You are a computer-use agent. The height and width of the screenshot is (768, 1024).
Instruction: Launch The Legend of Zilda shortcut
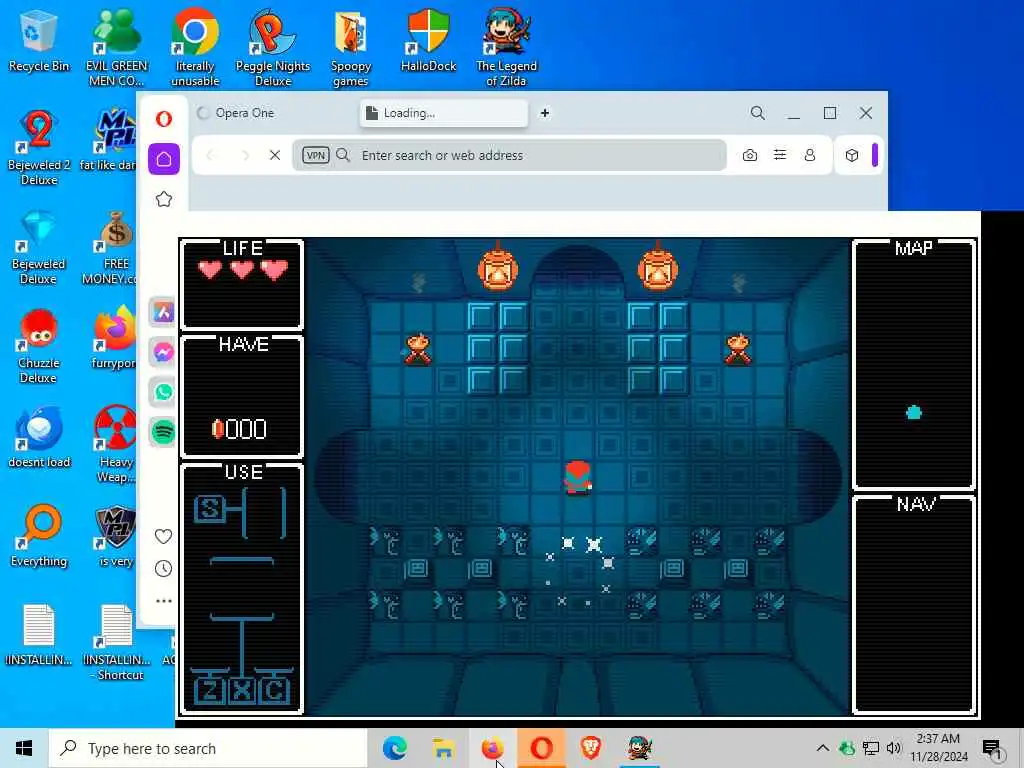tap(506, 47)
